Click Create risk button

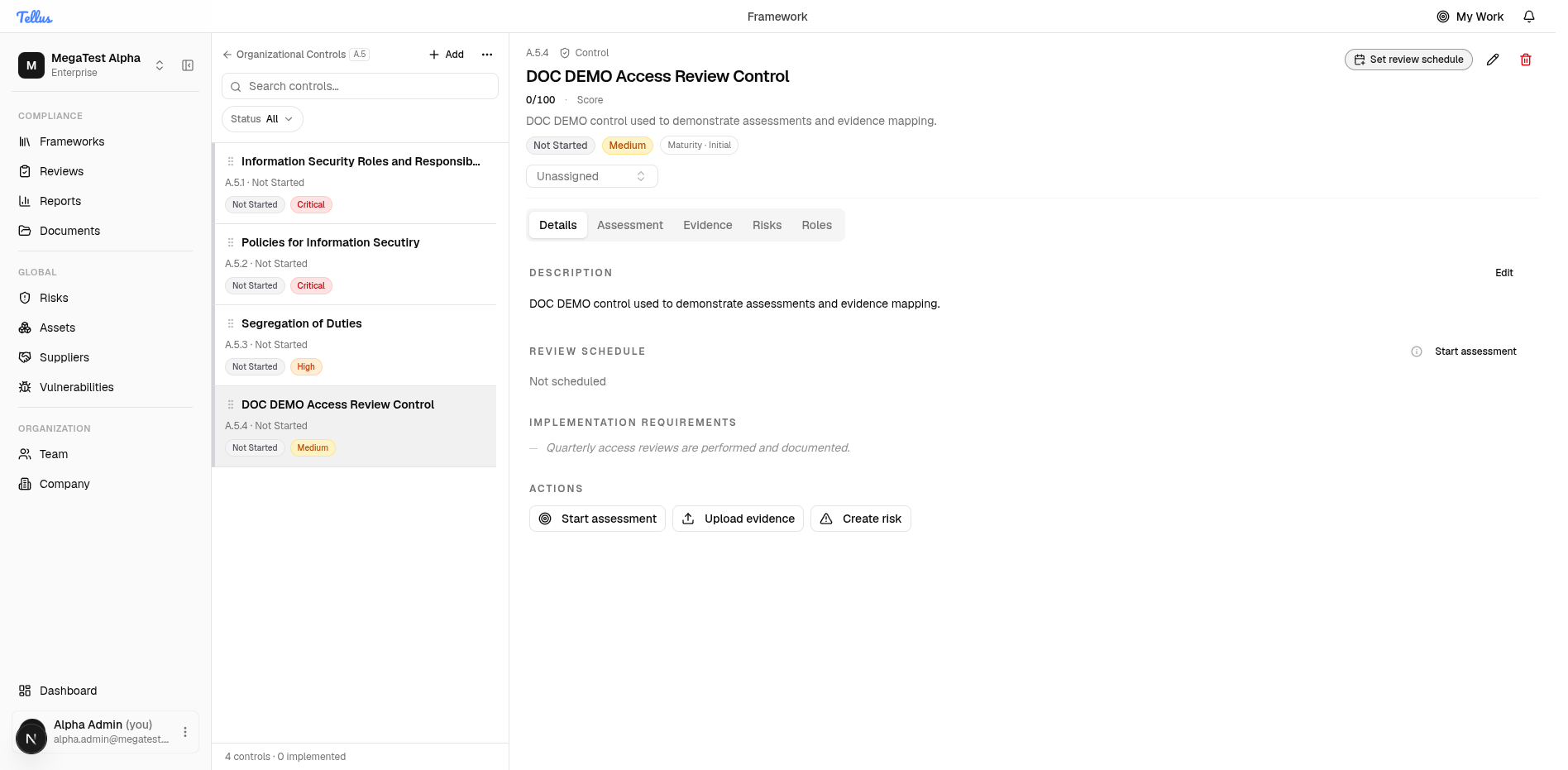860,519
